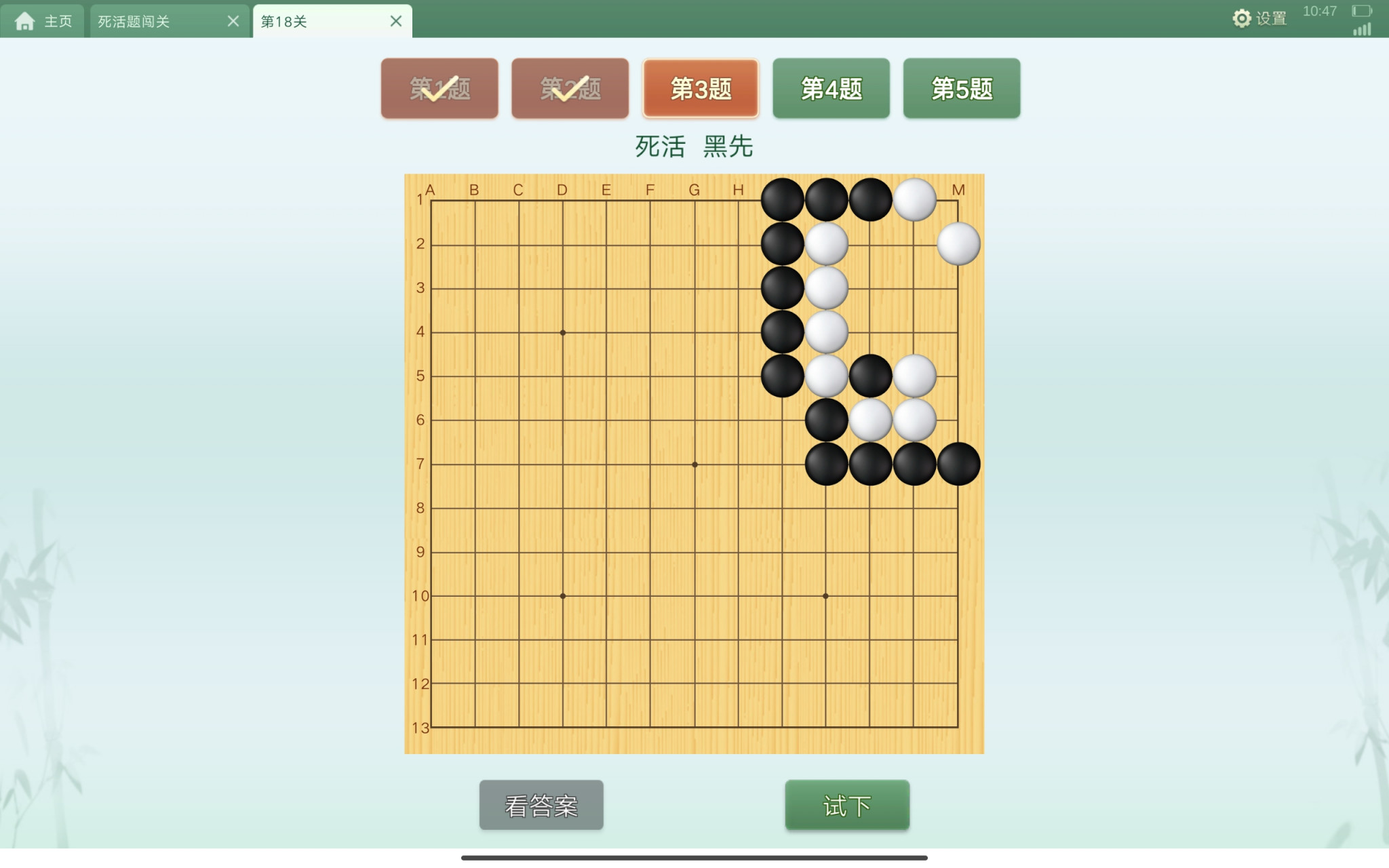The height and width of the screenshot is (868, 1389).
Task: Close the 第18关 tab
Action: coord(396,21)
